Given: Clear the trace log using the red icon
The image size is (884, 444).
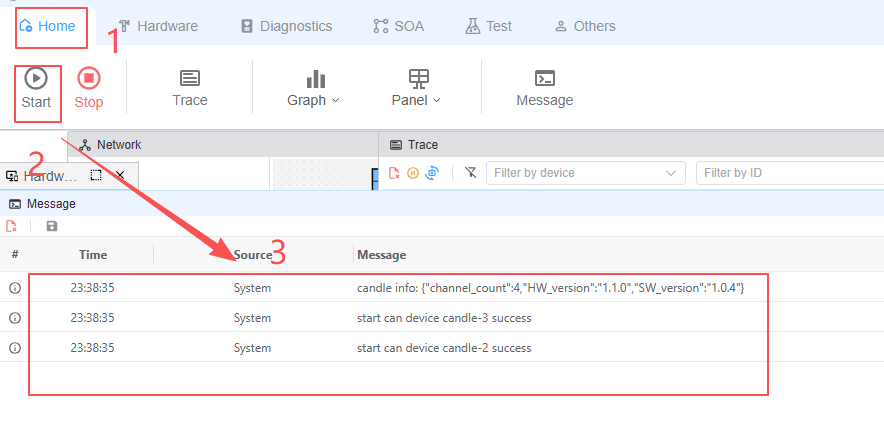Looking at the screenshot, I should click(395, 173).
